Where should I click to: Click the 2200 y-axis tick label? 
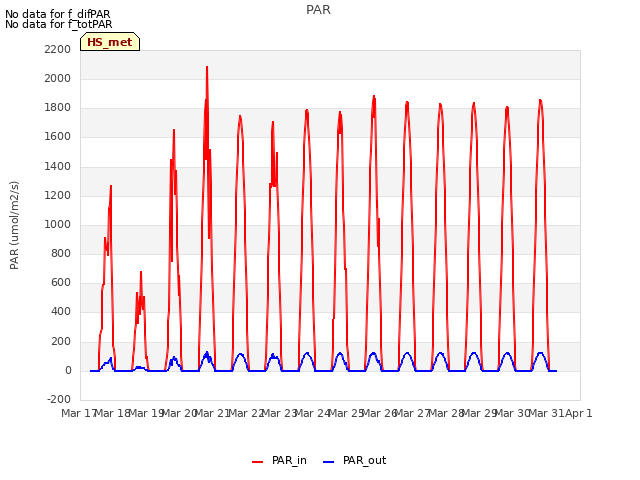[58, 49]
